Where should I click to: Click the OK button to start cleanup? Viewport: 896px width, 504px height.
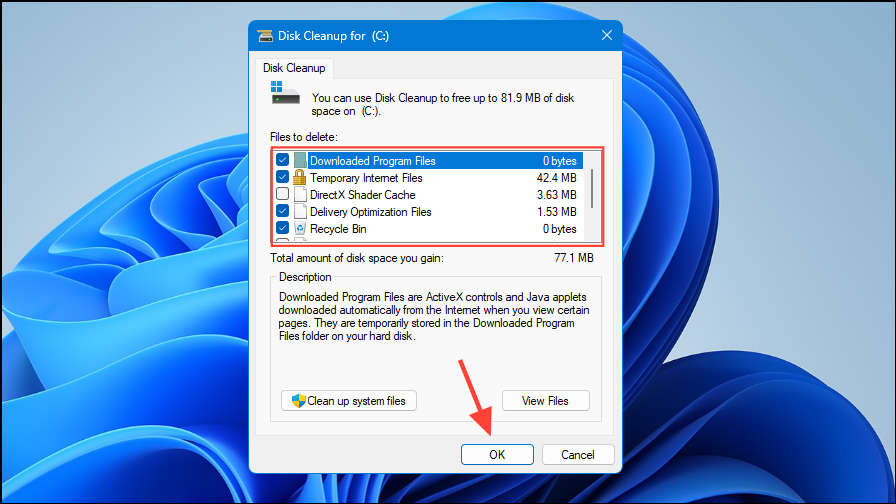pyautogui.click(x=497, y=454)
